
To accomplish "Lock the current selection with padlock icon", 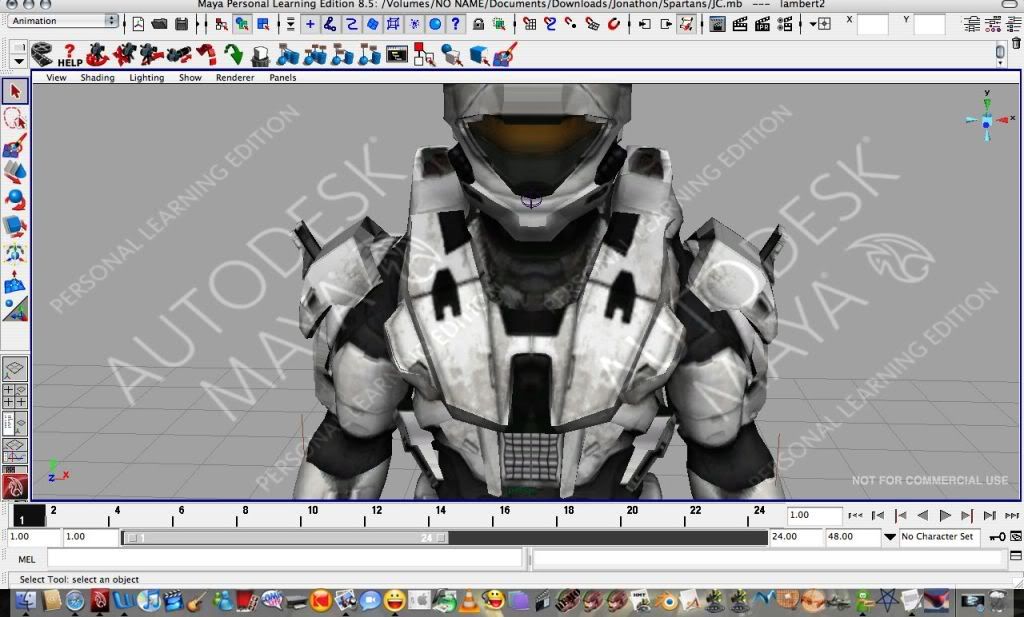I will pos(478,24).
